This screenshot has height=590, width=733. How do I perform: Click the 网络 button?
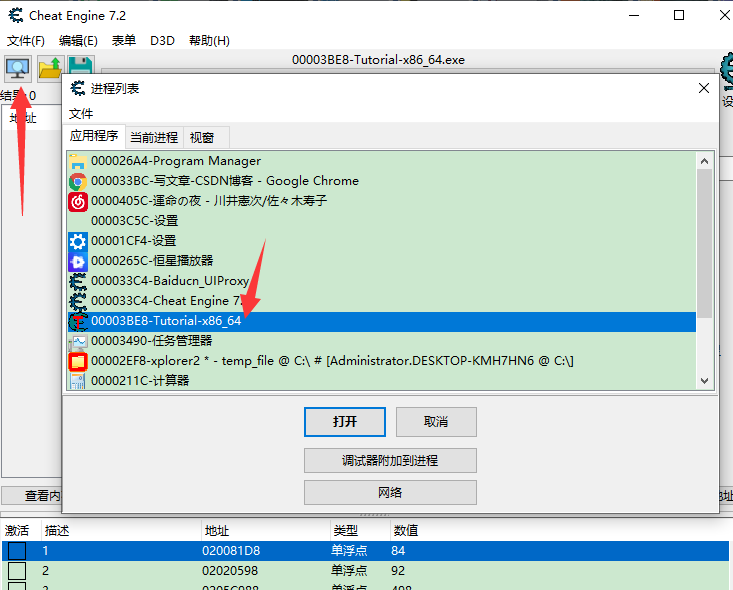pos(390,492)
